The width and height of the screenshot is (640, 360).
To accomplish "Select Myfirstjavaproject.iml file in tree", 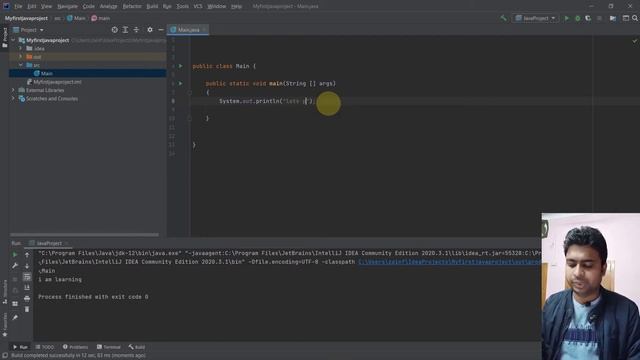I will click(54, 82).
